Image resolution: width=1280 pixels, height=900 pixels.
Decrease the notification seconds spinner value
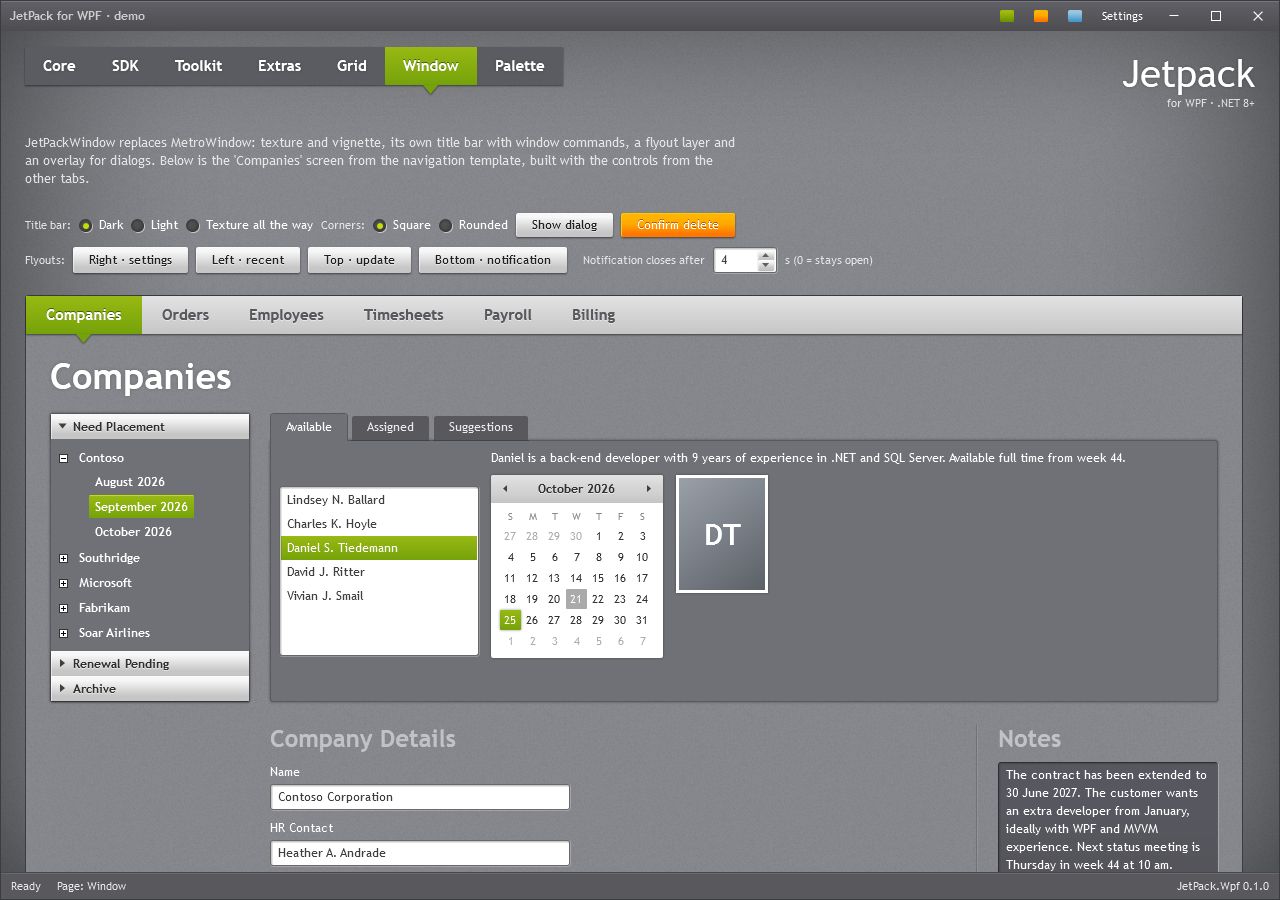(766, 266)
